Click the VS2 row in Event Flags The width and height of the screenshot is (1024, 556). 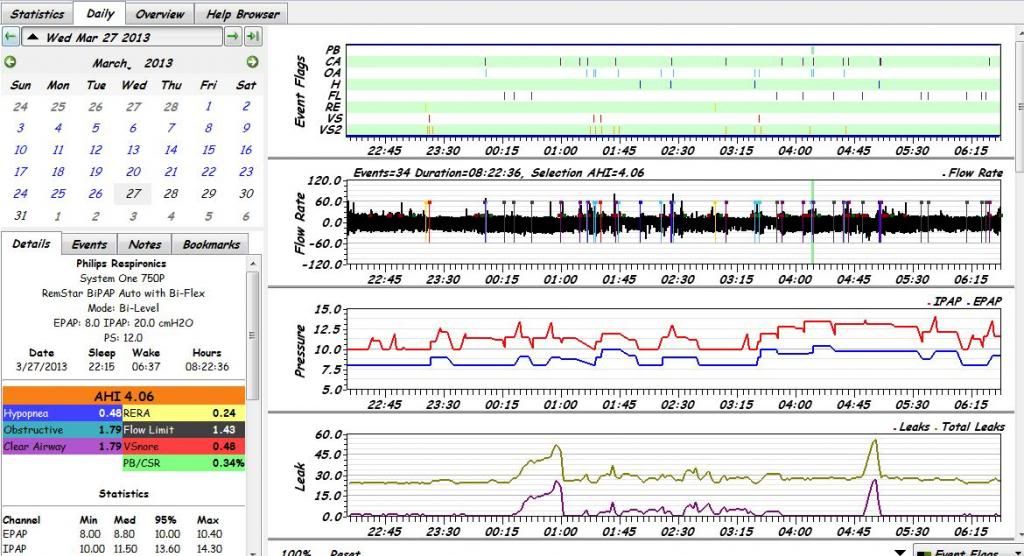point(673,130)
